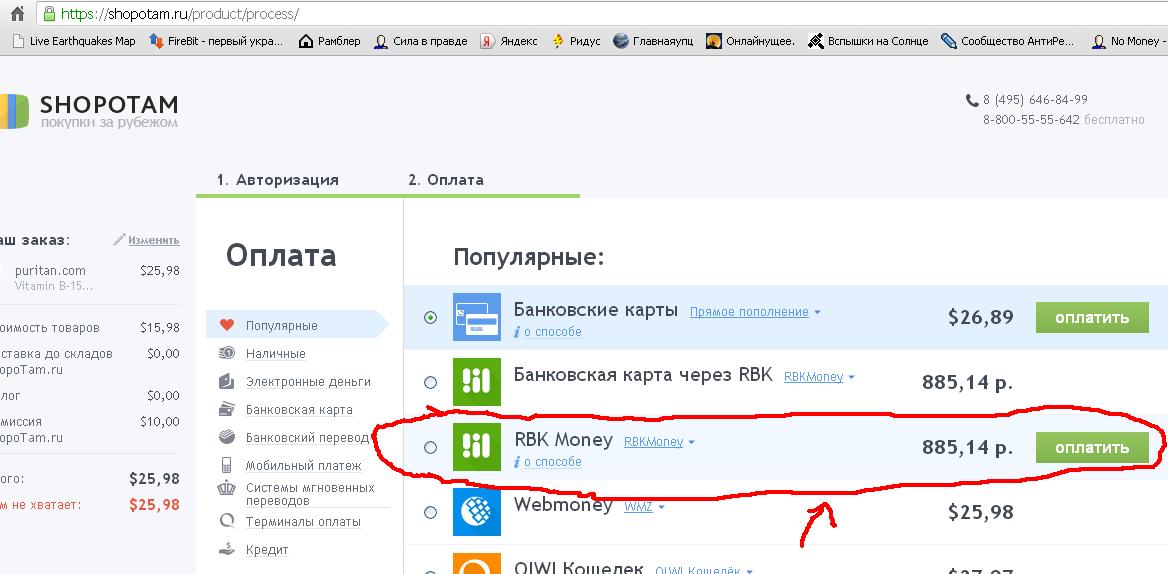The height and width of the screenshot is (574, 1168).
Task: Open the FireBit bookmark
Action: [x=217, y=41]
